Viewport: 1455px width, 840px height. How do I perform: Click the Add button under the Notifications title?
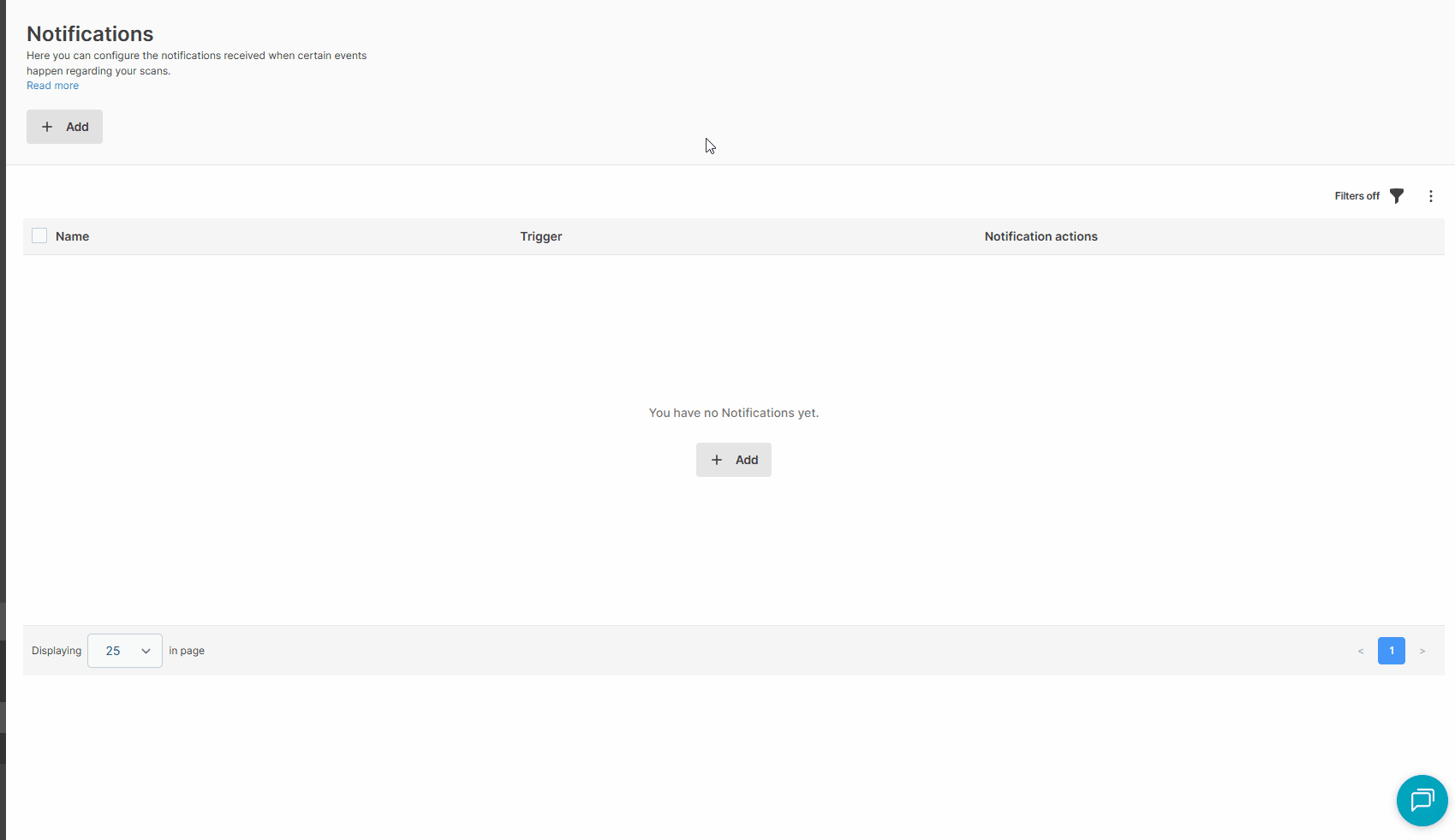pos(64,127)
